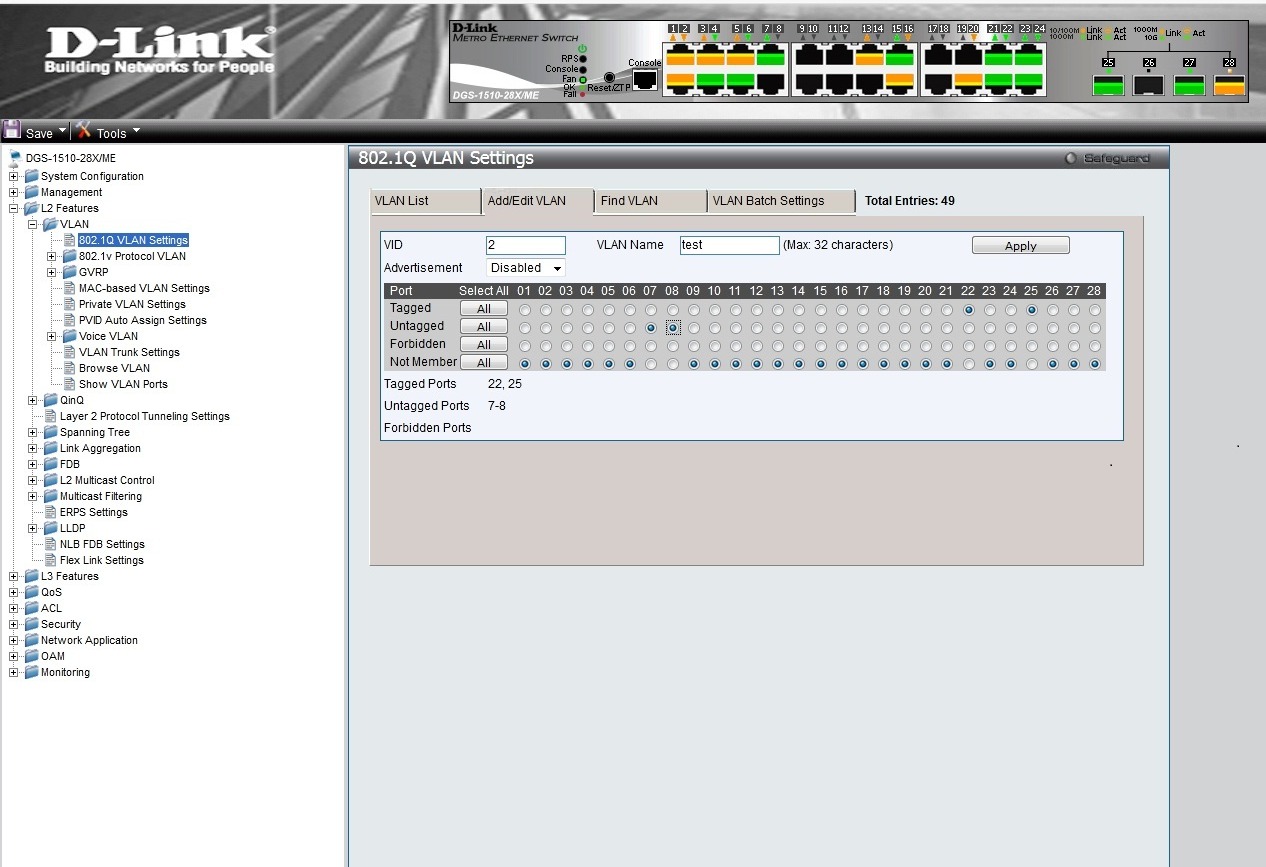Click the Save disk icon
Viewport: 1266px width, 867px height.
(13, 129)
